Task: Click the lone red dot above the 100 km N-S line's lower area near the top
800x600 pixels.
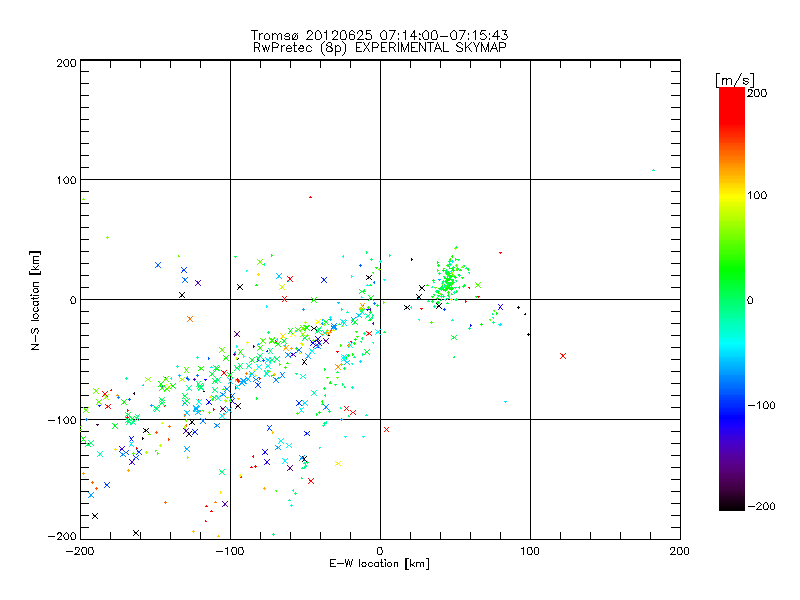Action: pyautogui.click(x=310, y=197)
